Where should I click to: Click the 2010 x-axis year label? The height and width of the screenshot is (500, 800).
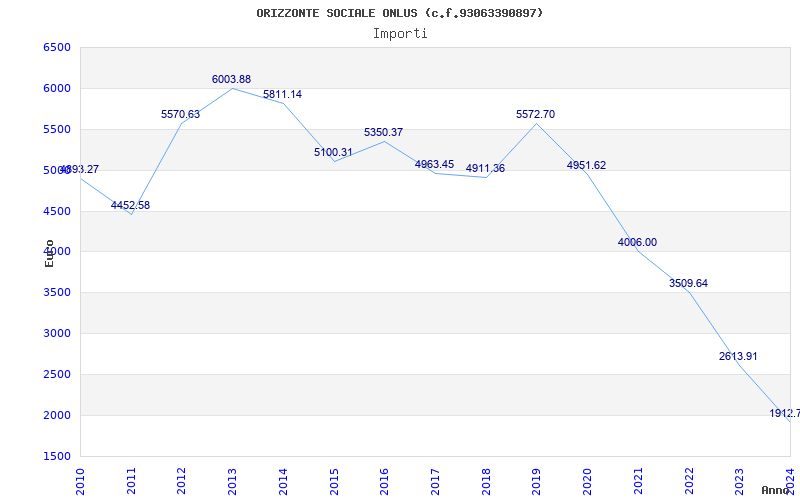pos(80,481)
